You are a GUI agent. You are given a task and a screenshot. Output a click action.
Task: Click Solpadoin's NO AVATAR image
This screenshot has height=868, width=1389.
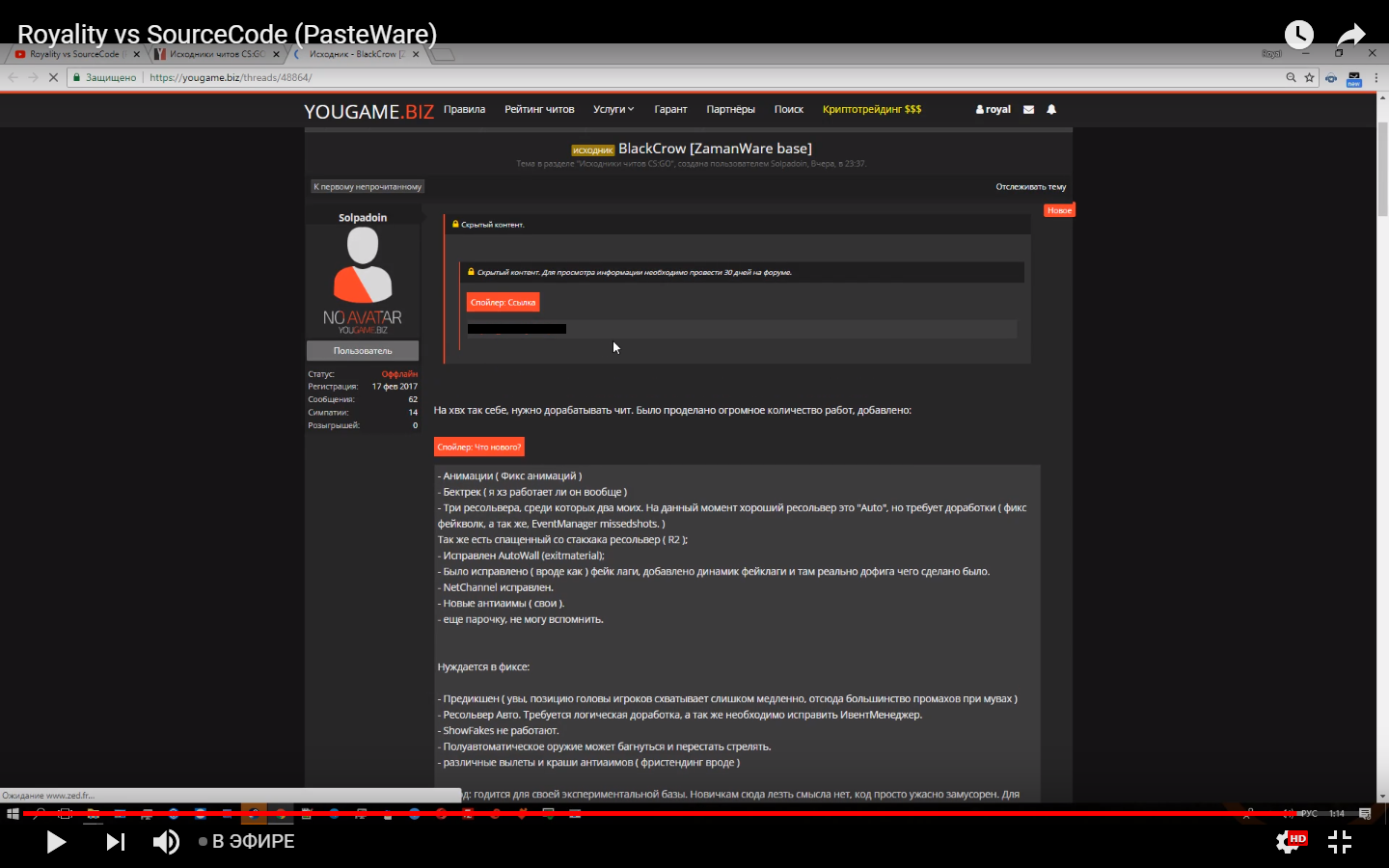click(x=363, y=281)
